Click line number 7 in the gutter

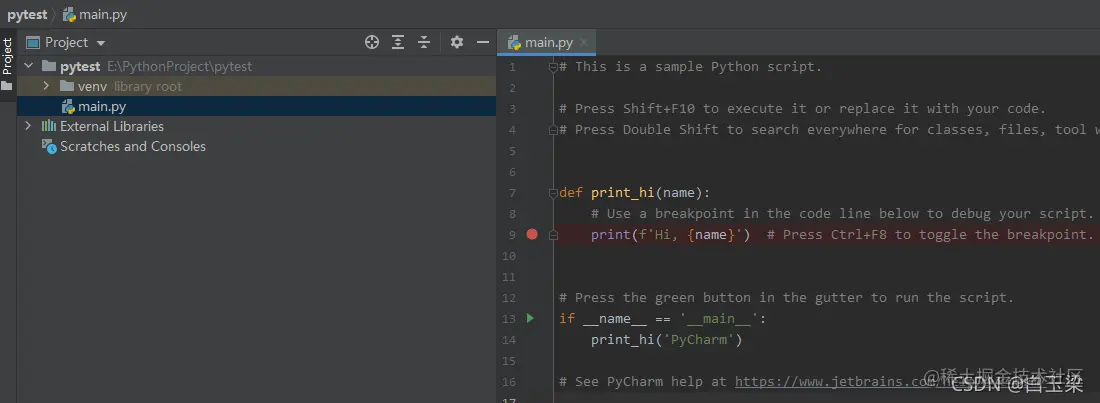pos(512,192)
